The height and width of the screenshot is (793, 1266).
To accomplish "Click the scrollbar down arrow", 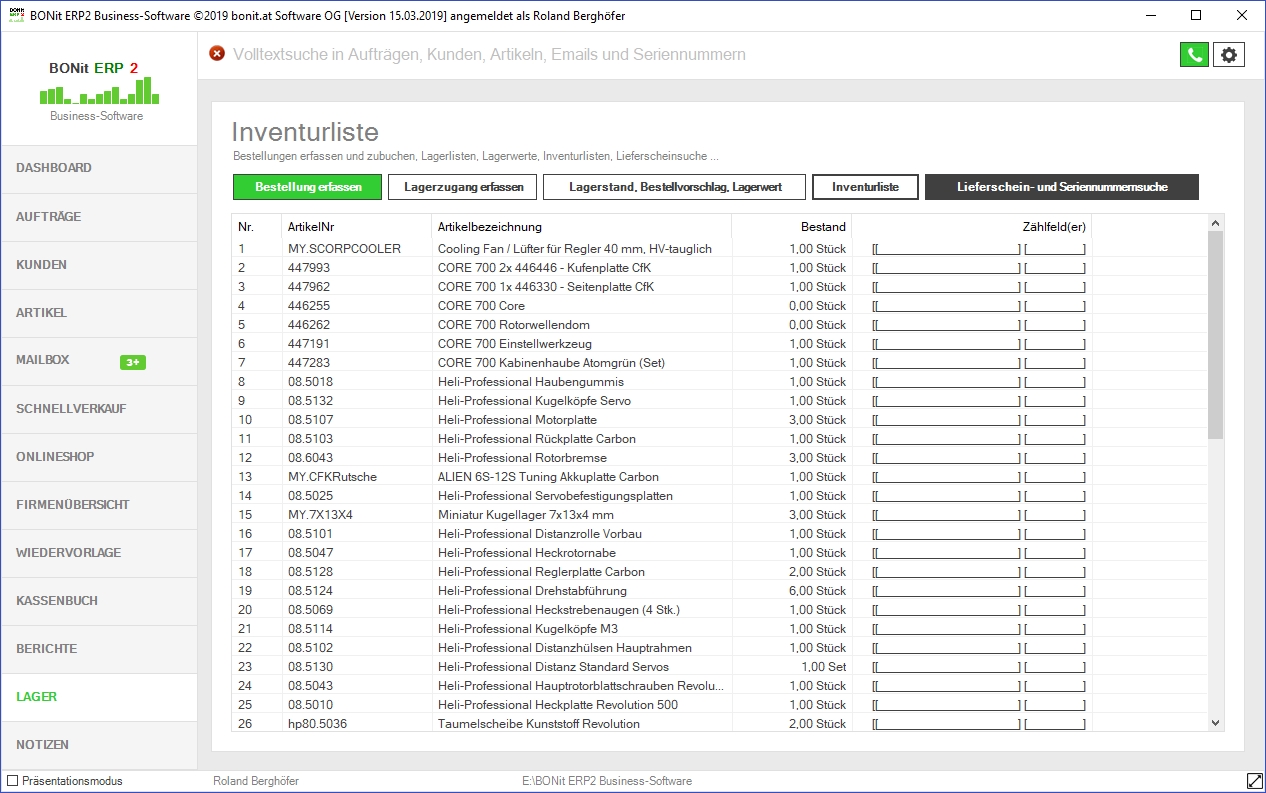I will click(1215, 722).
